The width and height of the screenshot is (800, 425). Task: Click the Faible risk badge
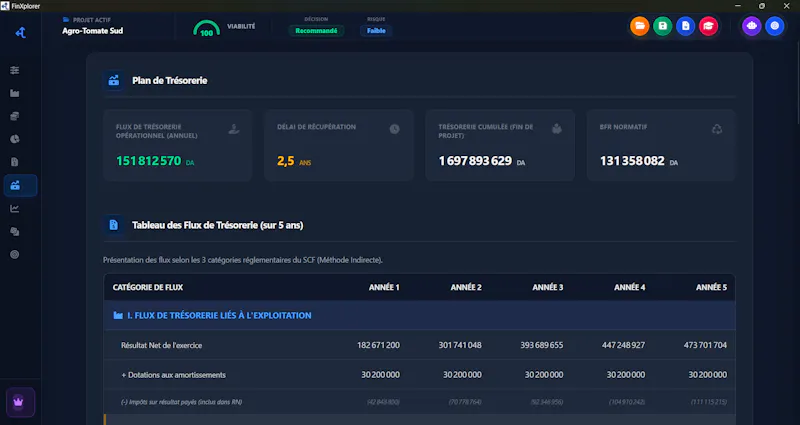(376, 31)
